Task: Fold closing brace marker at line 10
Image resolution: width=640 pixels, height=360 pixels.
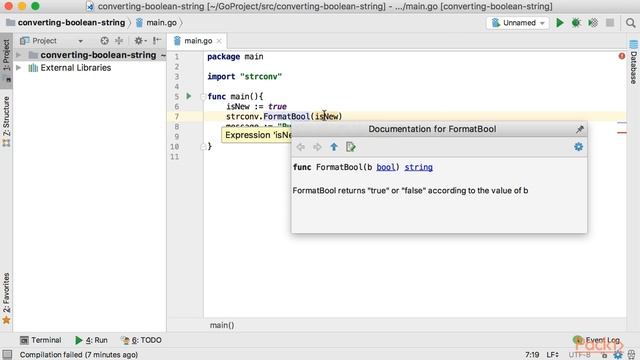Action: click(x=202, y=147)
